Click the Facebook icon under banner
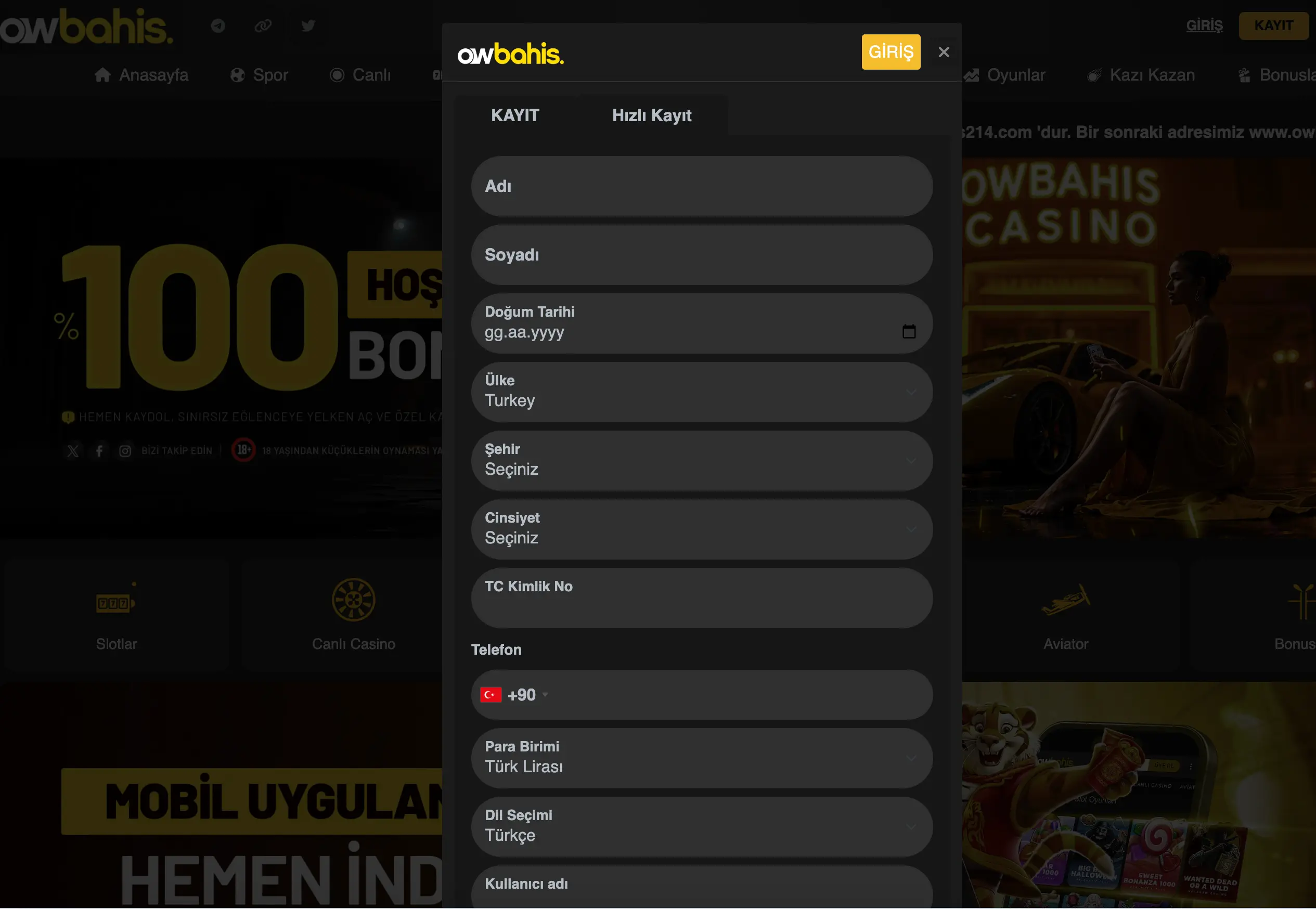The height and width of the screenshot is (909, 1316). (x=99, y=451)
